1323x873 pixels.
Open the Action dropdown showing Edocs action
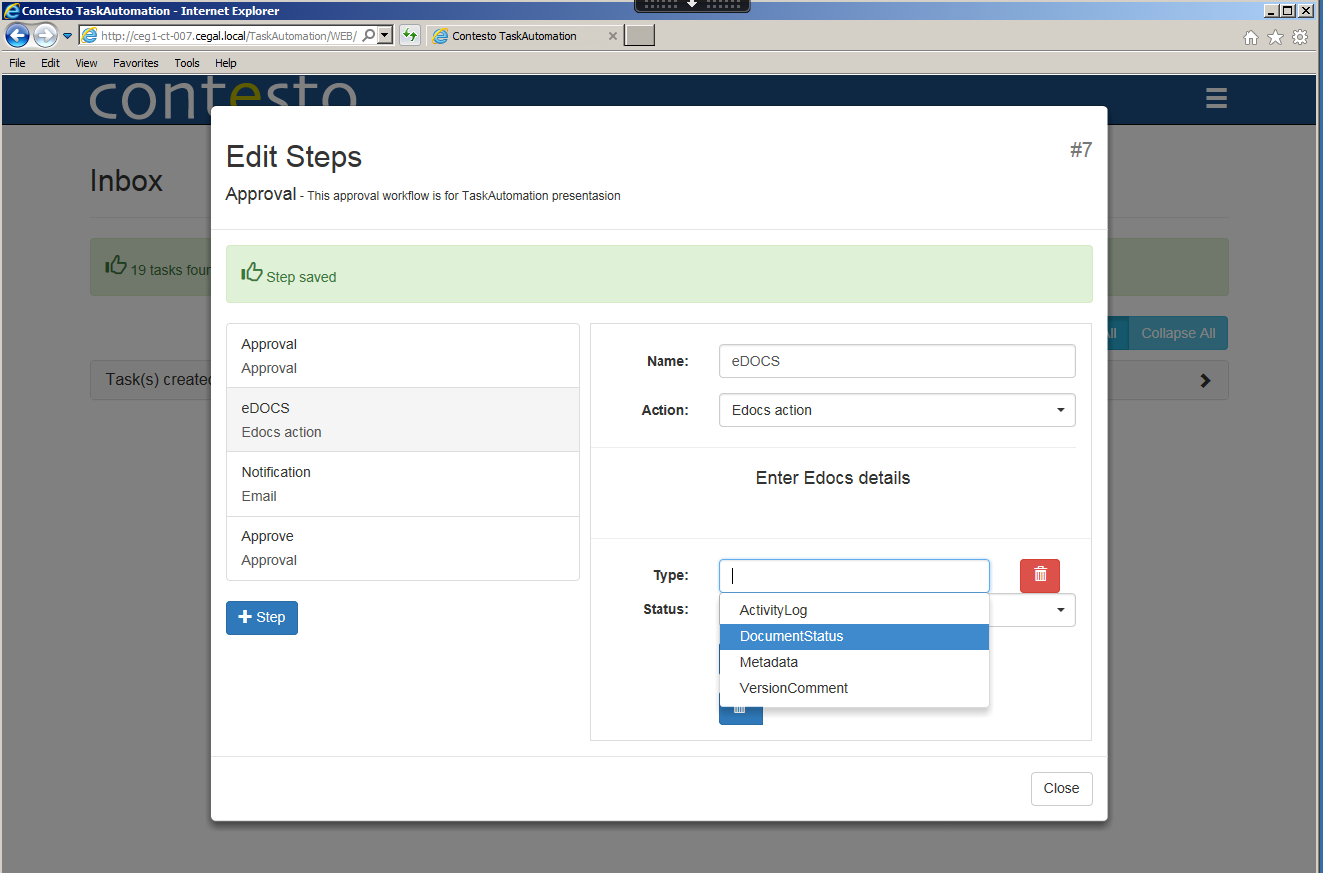tap(897, 410)
